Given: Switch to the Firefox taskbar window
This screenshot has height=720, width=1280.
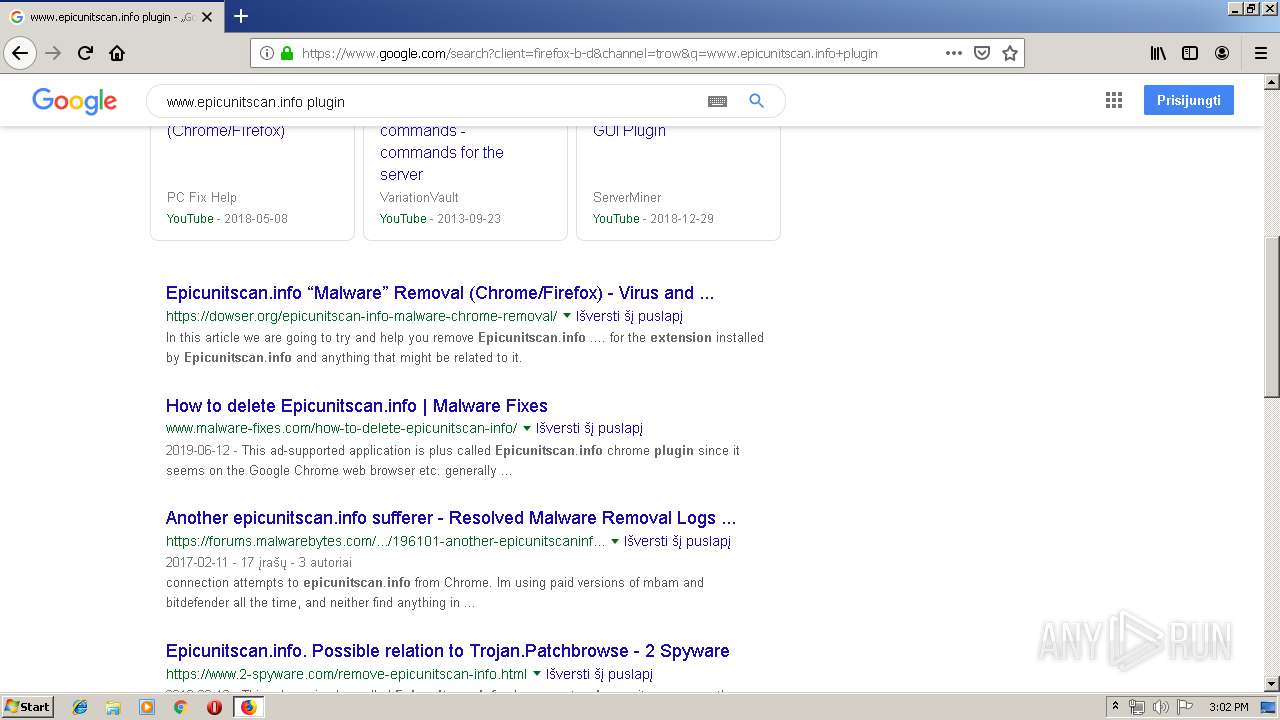Looking at the screenshot, I should [248, 707].
